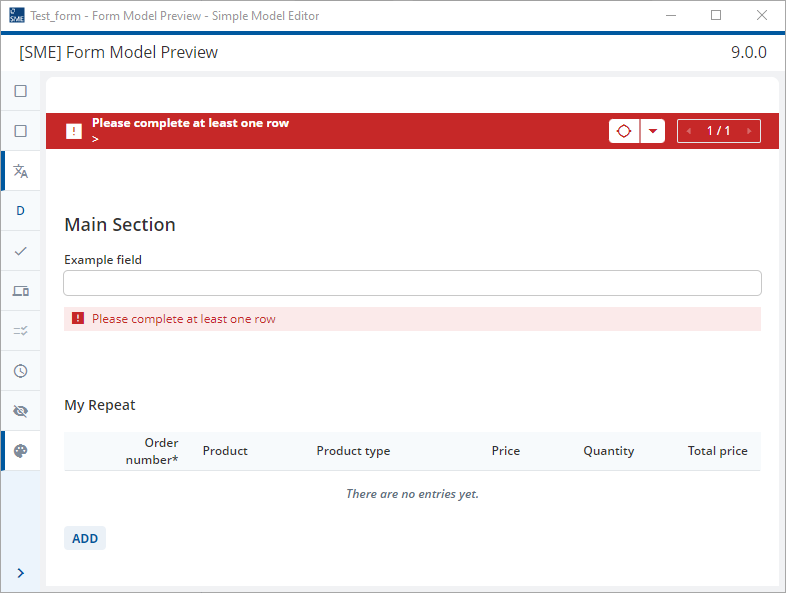Open the translation language icon in sidebar
This screenshot has width=786, height=593.
21,171
